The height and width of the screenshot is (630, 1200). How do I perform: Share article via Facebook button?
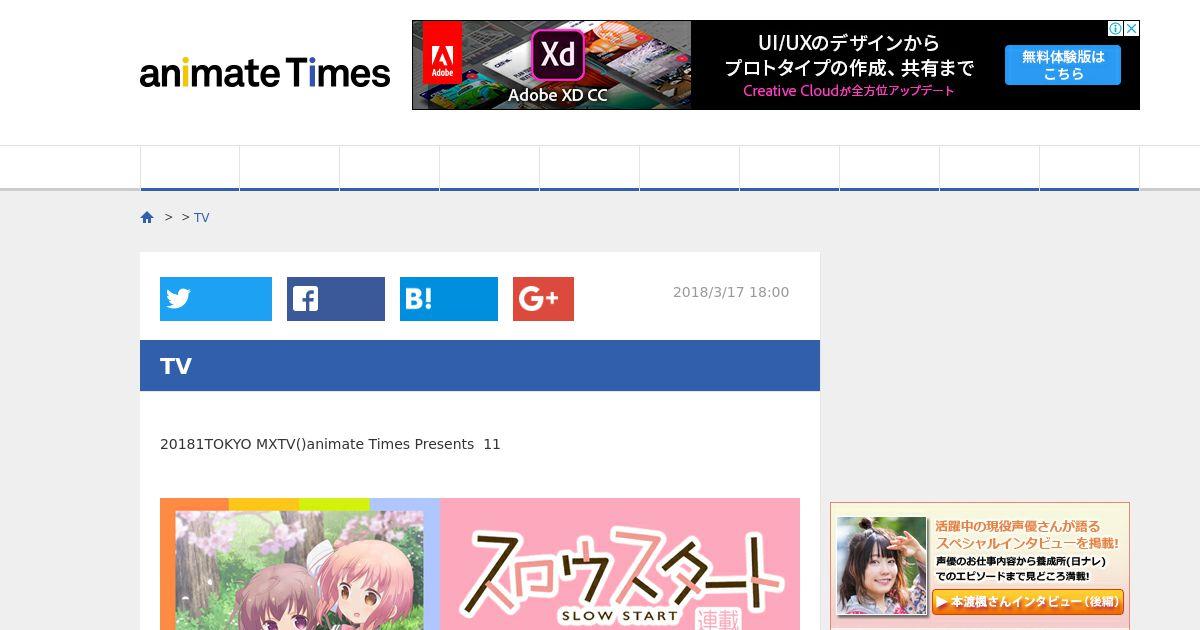click(336, 299)
